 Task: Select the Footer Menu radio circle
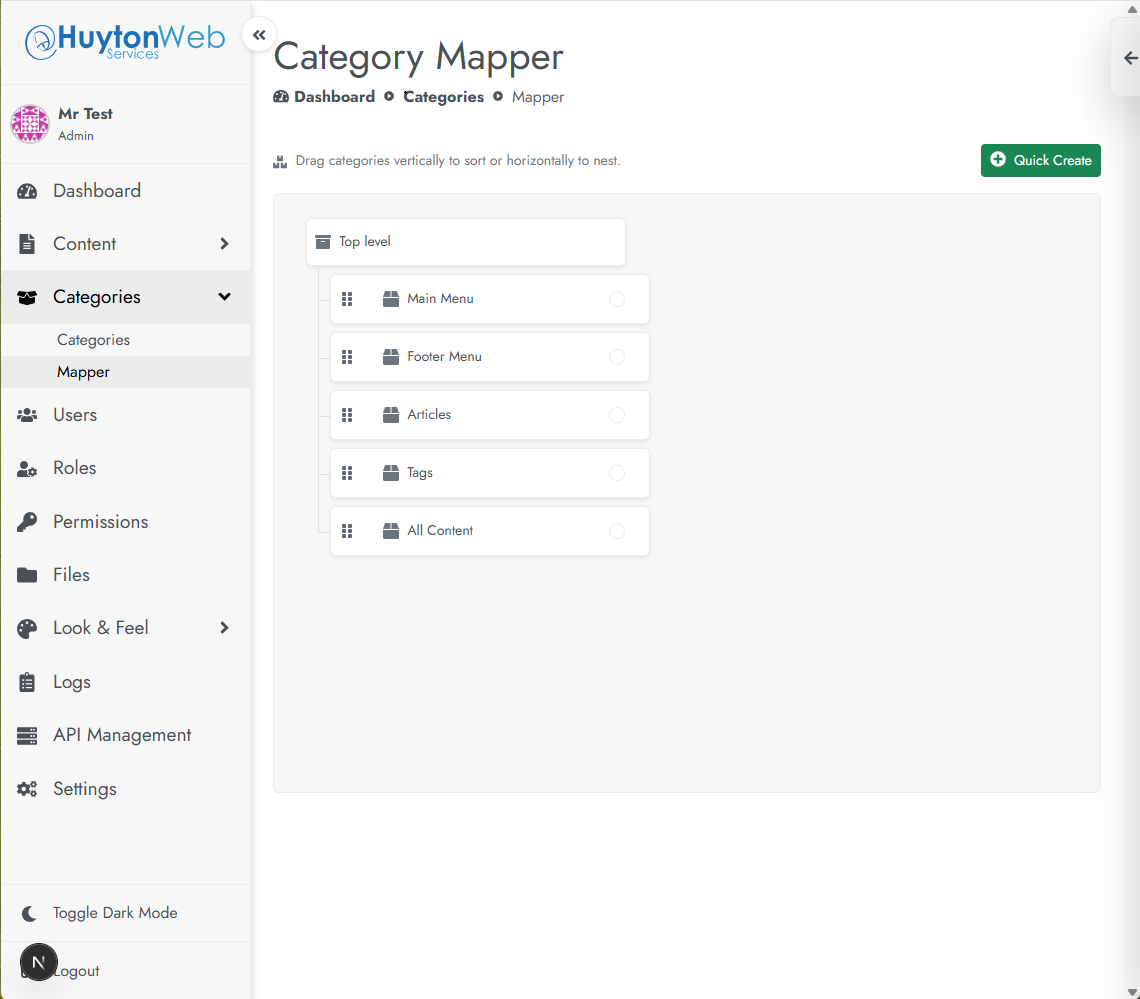click(x=617, y=357)
